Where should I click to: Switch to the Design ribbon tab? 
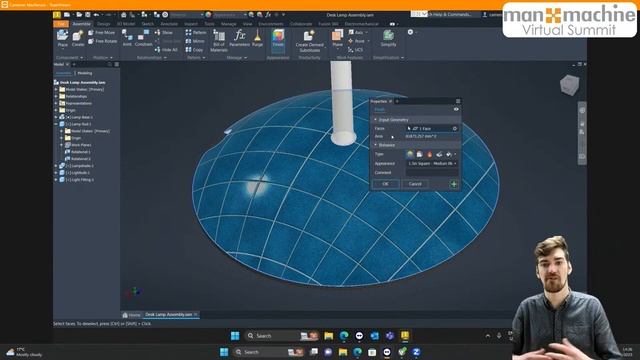point(103,24)
